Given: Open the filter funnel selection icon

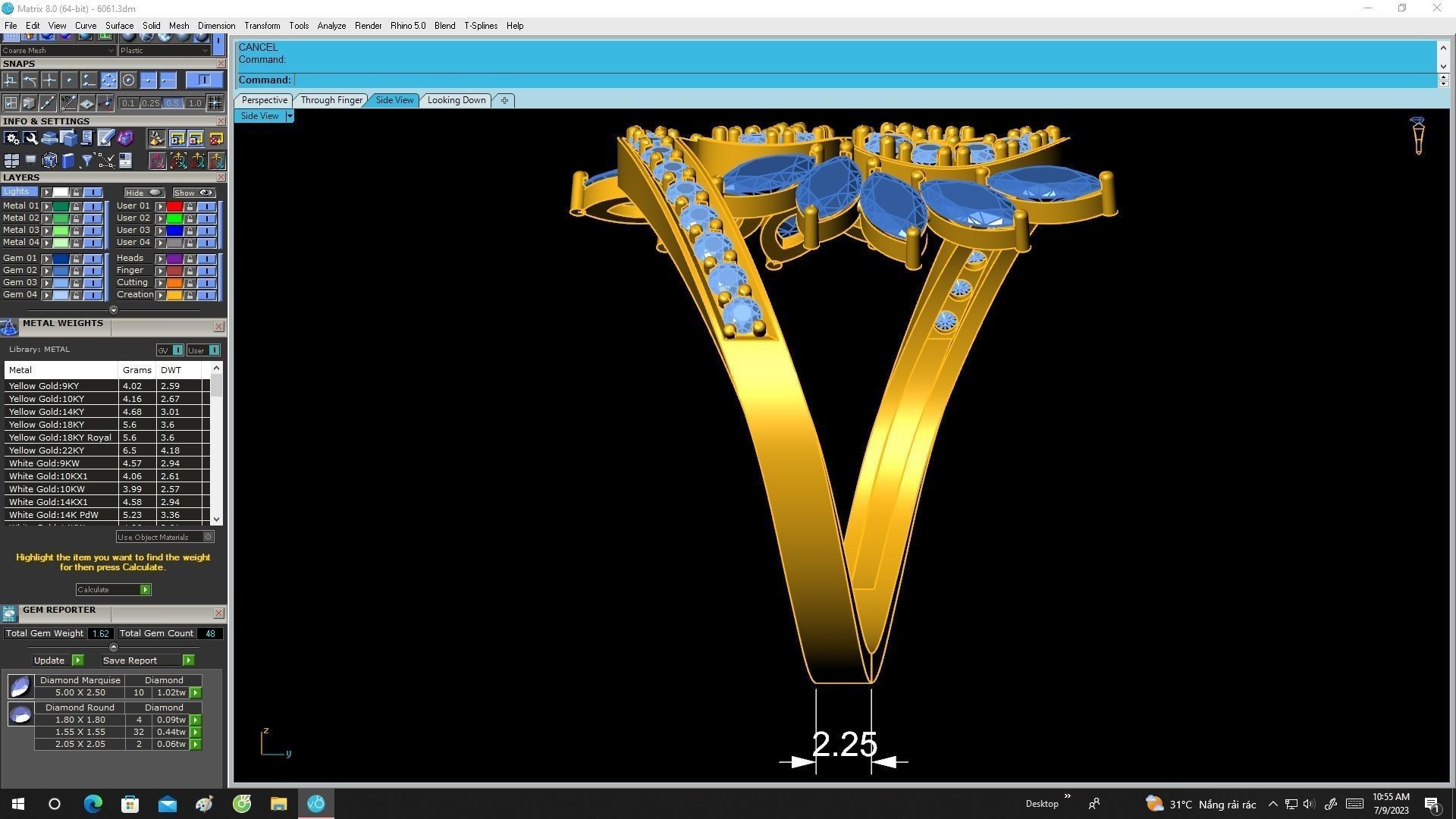Looking at the screenshot, I should click(87, 161).
